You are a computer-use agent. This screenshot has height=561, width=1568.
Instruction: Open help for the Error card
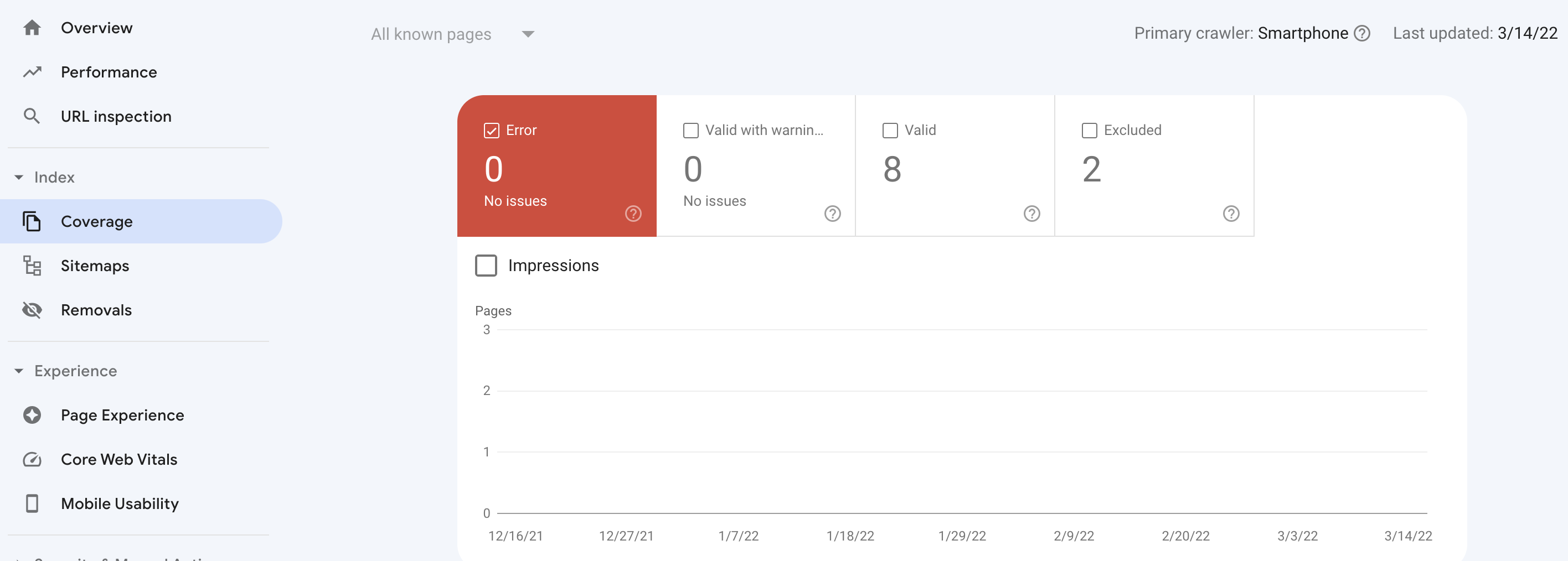point(633,214)
